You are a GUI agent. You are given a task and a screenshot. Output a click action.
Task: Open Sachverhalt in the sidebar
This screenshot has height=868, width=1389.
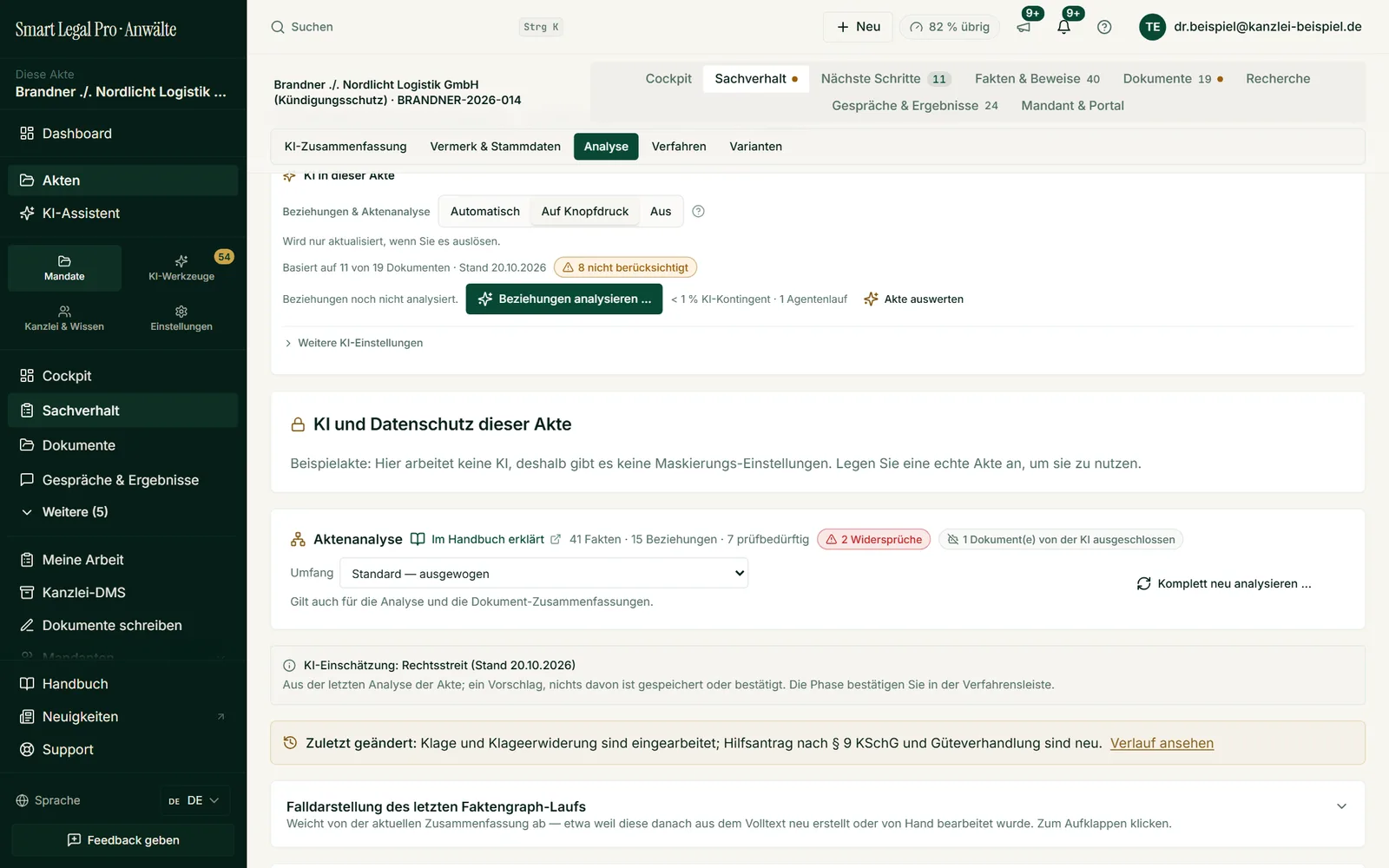click(122, 411)
